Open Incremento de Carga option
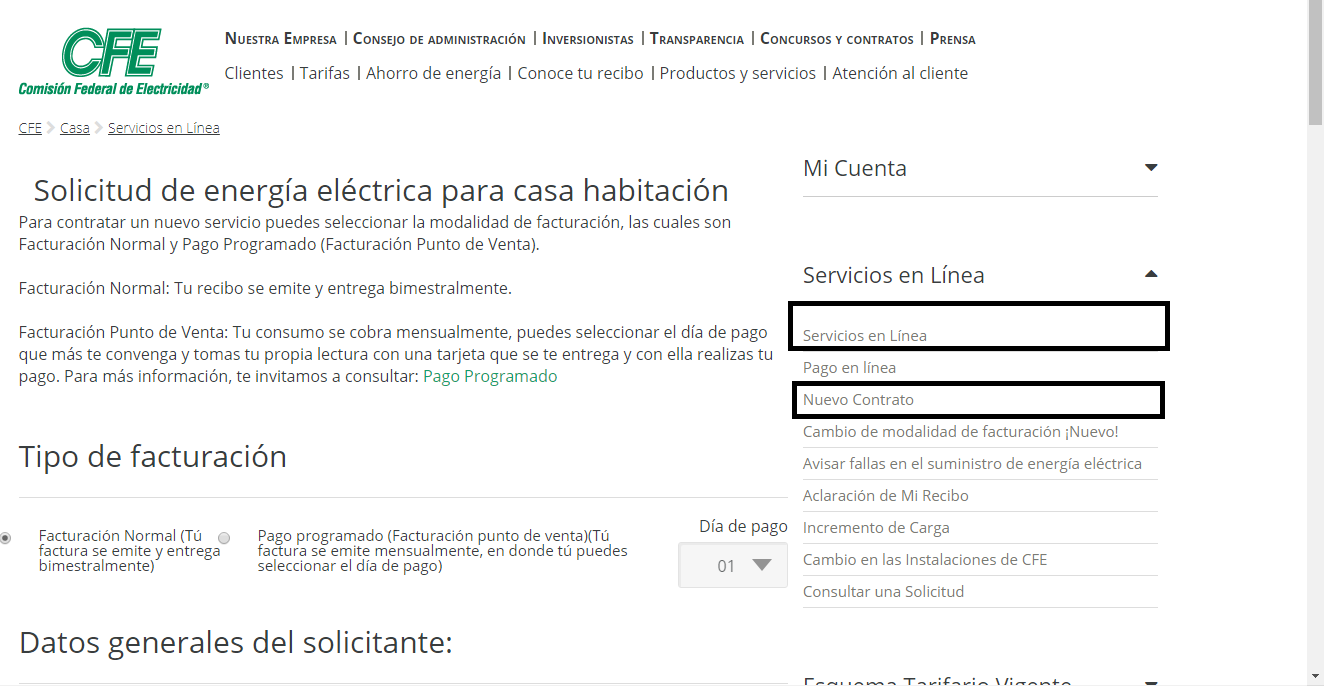Image resolution: width=1327 pixels, height=686 pixels. (x=876, y=528)
